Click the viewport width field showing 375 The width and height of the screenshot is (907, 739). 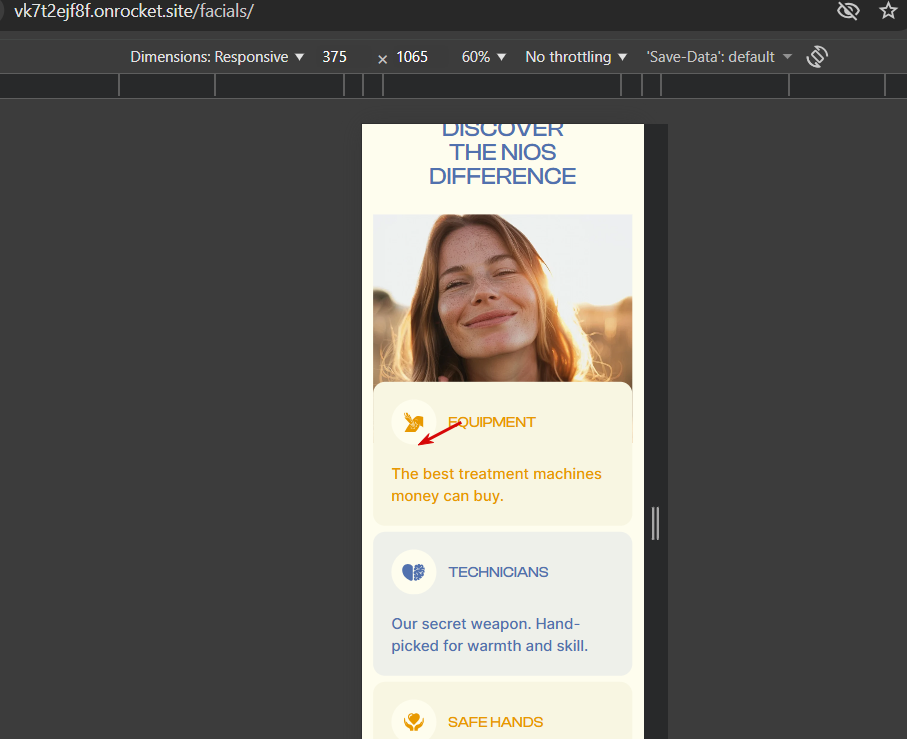point(335,57)
